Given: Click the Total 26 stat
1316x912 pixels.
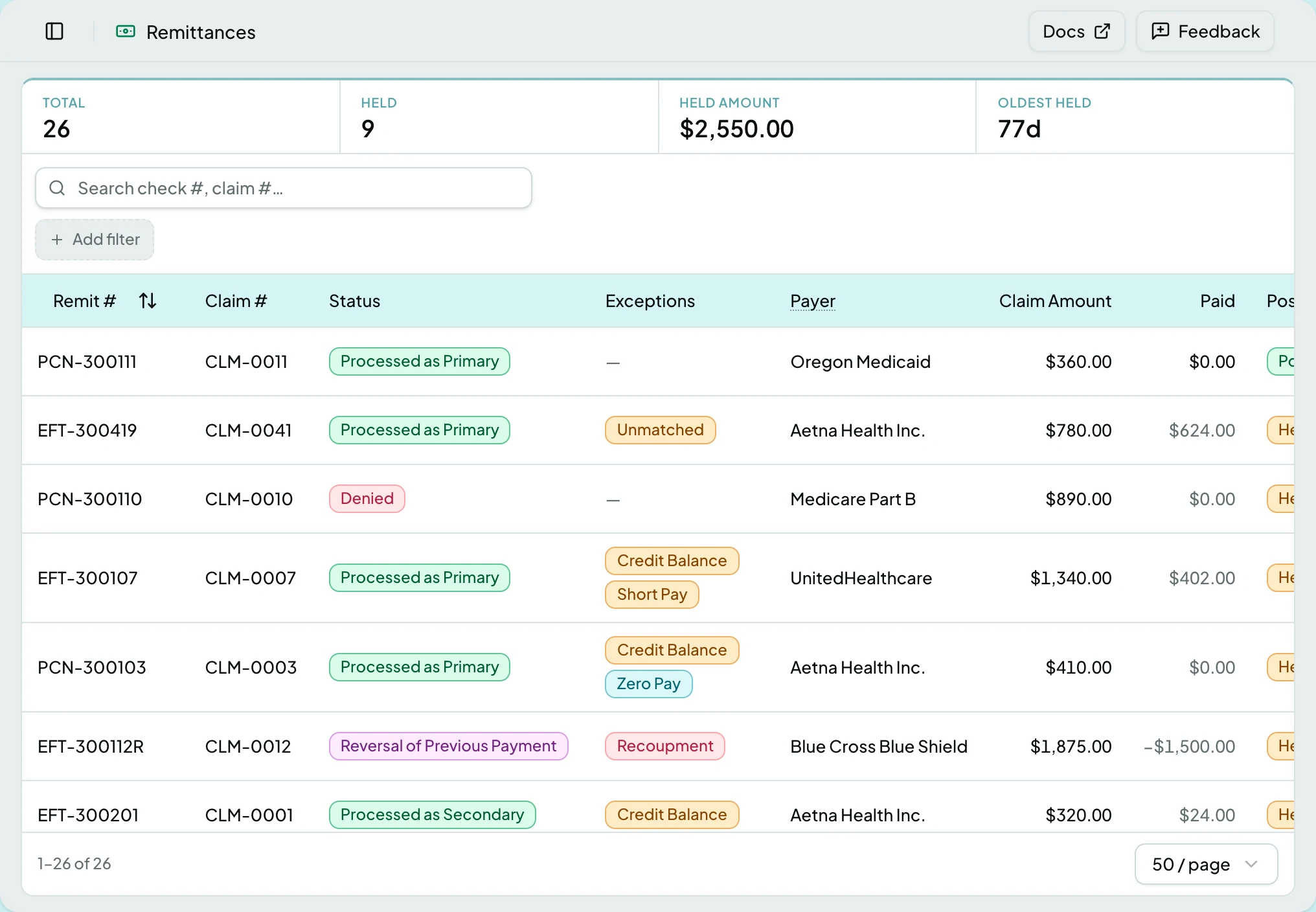Looking at the screenshot, I should (x=181, y=117).
